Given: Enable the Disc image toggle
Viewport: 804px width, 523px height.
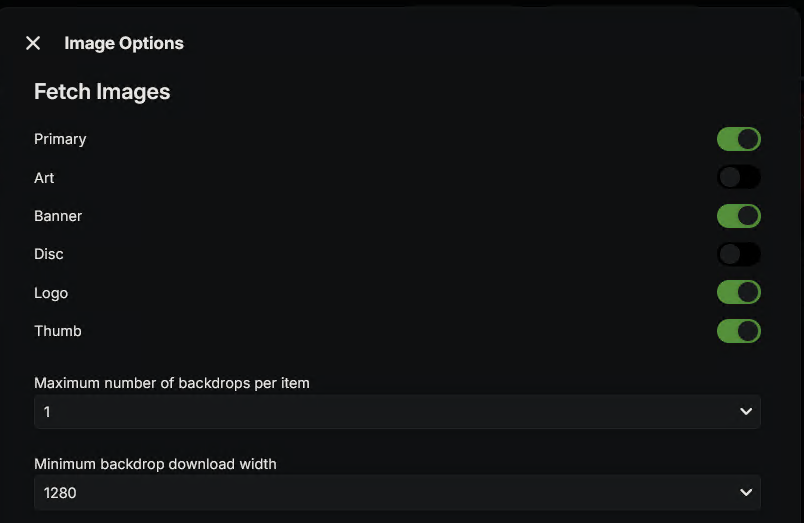Looking at the screenshot, I should 738,254.
